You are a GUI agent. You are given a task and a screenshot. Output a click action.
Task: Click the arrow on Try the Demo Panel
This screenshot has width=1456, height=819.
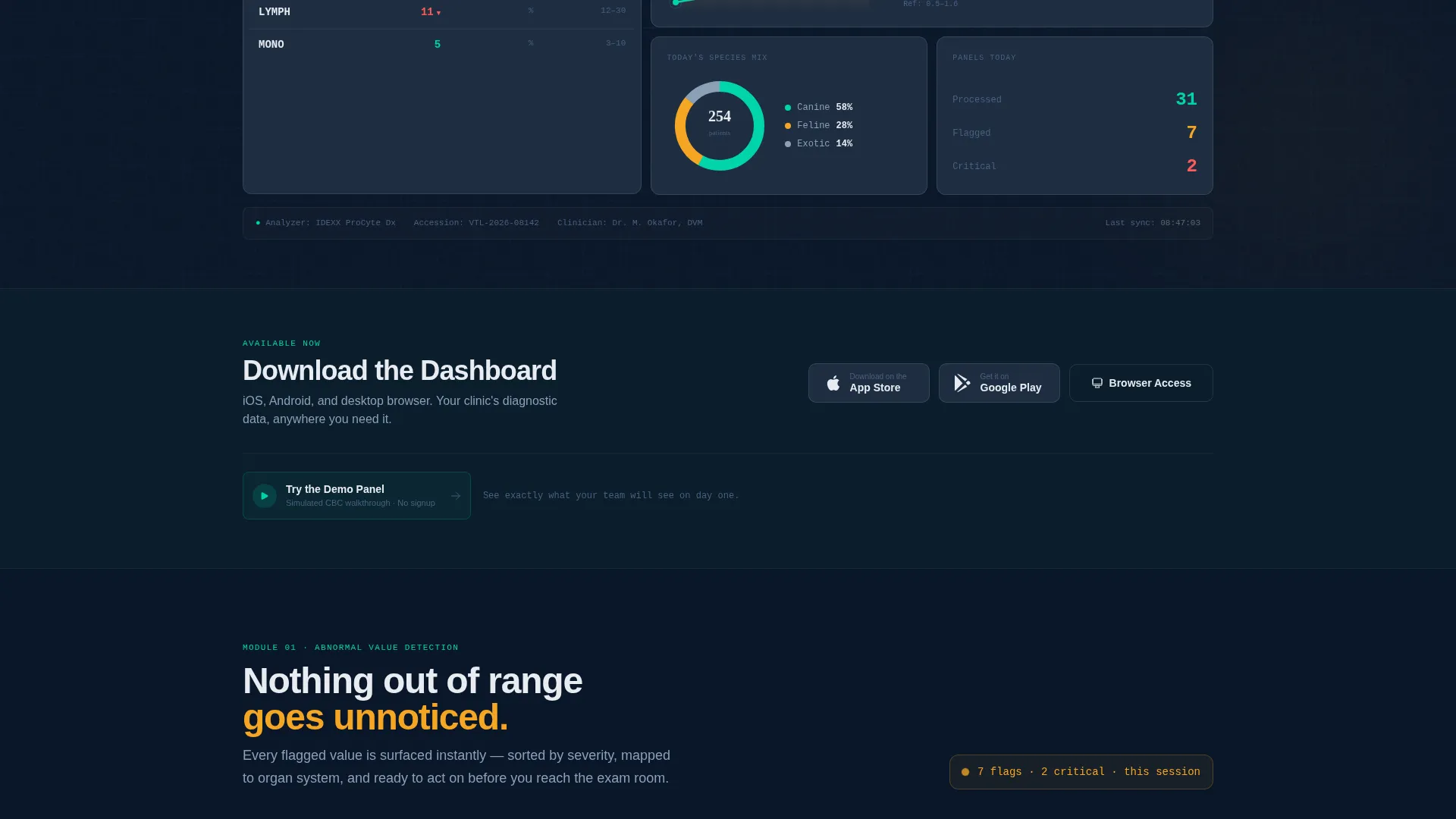[456, 496]
